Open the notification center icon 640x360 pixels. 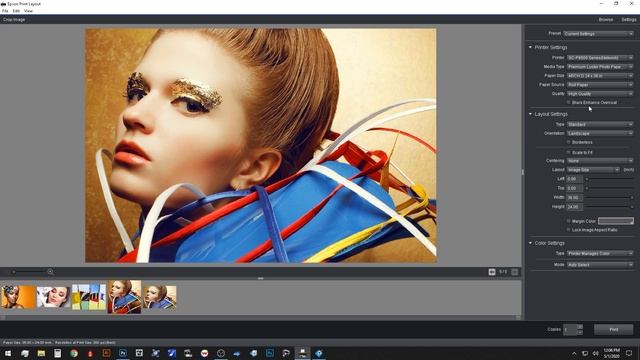[x=629, y=353]
